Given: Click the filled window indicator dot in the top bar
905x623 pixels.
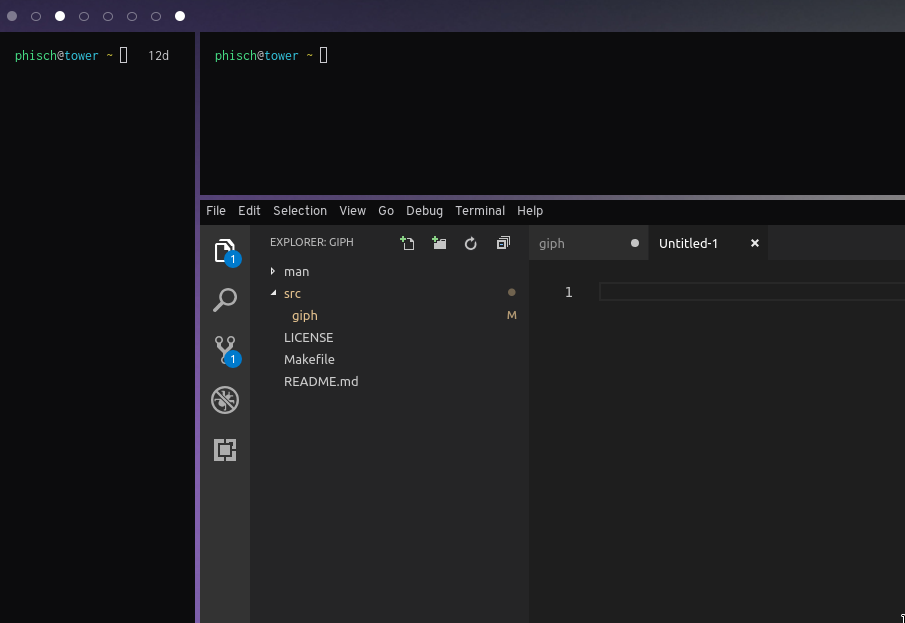Looking at the screenshot, I should click(x=59, y=16).
